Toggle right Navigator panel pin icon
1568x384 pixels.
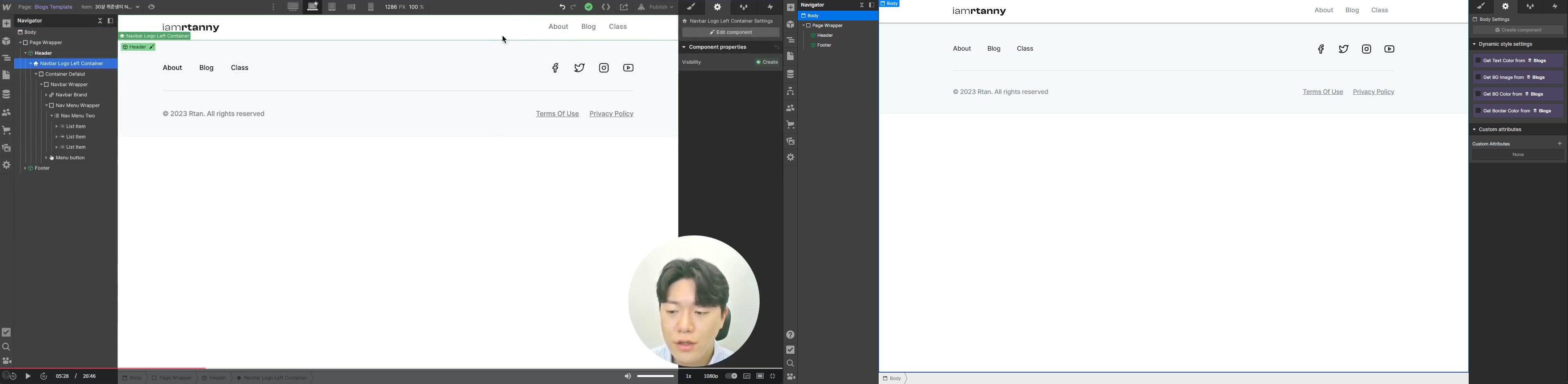872,5
